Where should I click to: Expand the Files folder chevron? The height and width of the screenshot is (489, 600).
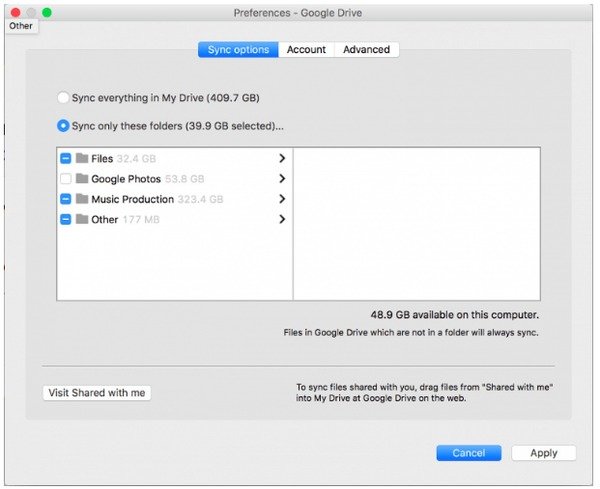pos(282,158)
